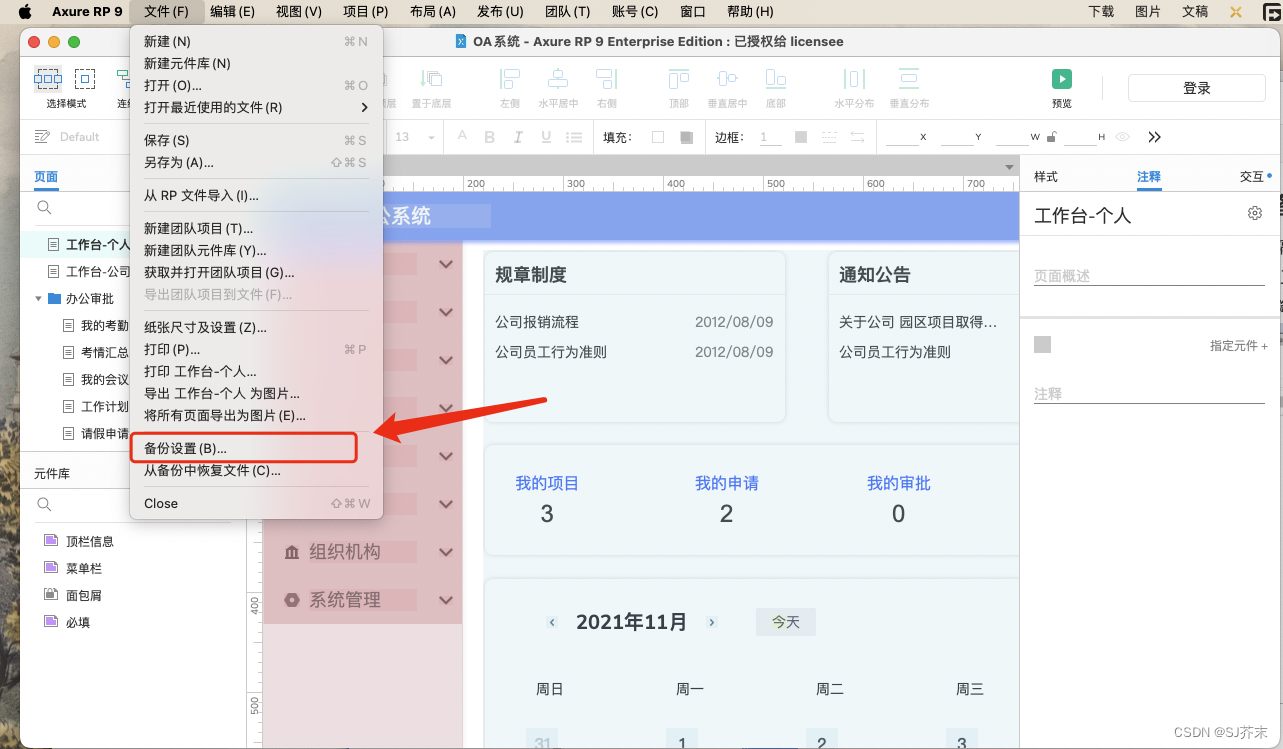The width and height of the screenshot is (1283, 749).
Task: Toggle the aspect ratio lock icon
Action: pos(1051,137)
